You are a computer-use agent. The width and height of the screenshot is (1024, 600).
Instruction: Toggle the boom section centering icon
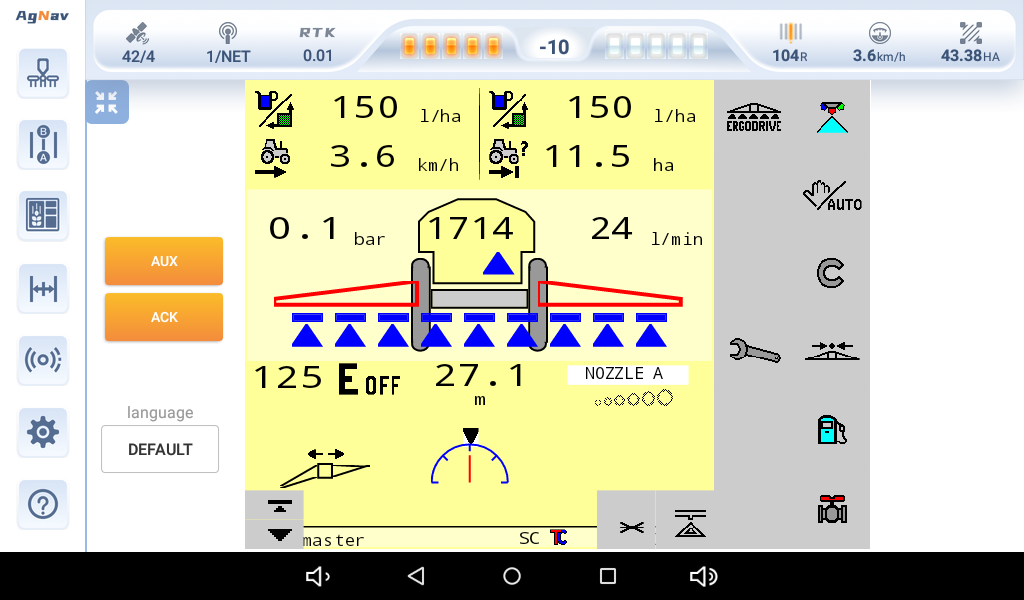click(831, 350)
